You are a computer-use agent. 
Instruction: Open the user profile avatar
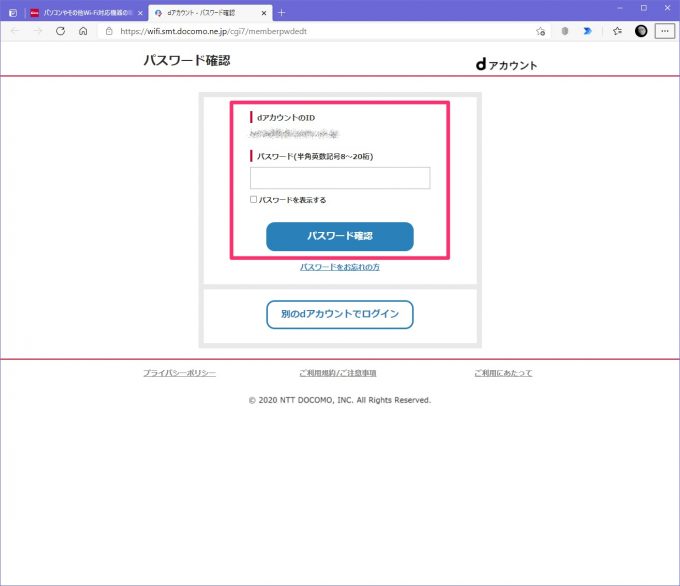(641, 31)
